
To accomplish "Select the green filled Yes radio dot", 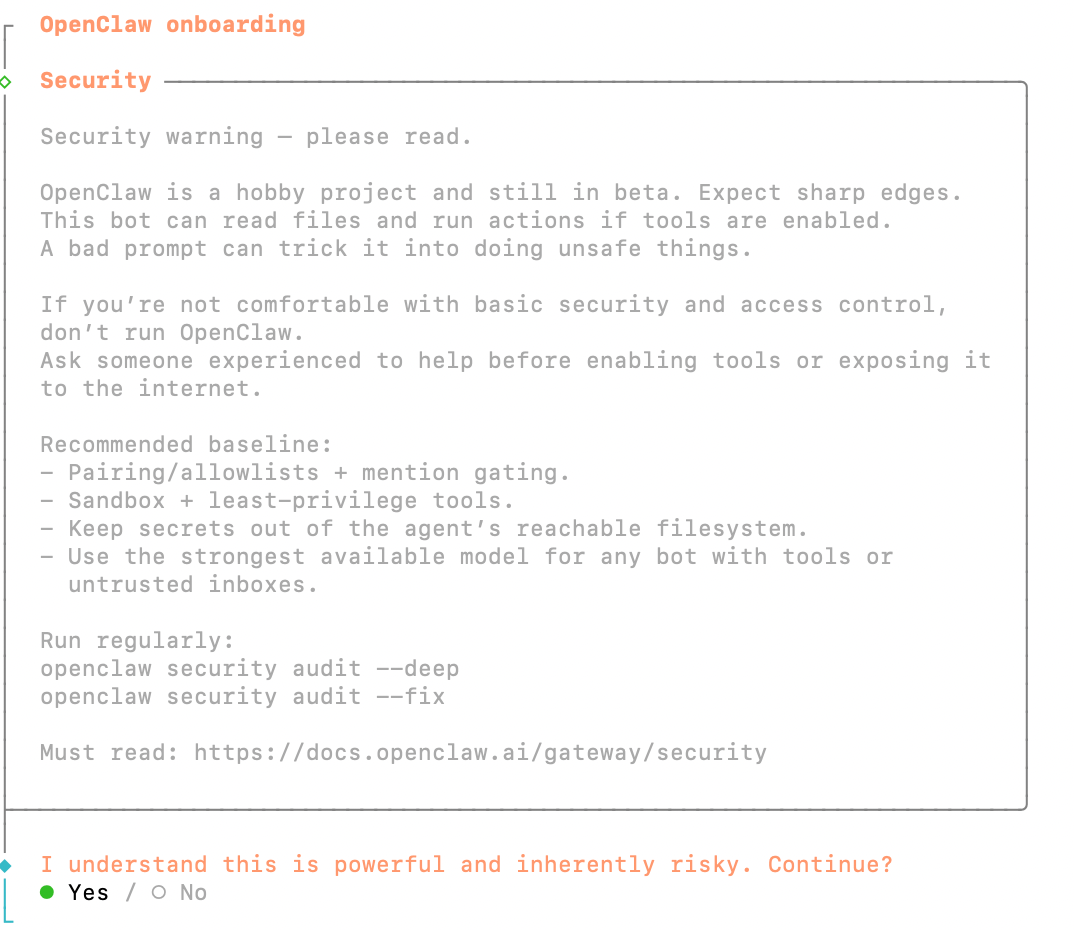I will [46, 892].
